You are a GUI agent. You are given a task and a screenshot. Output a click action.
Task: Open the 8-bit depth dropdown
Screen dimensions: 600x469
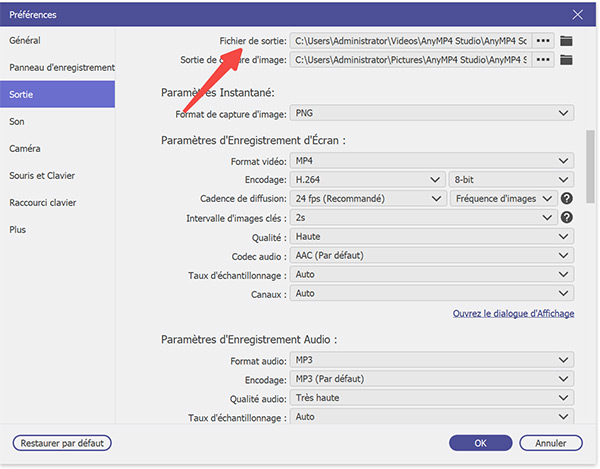point(510,180)
